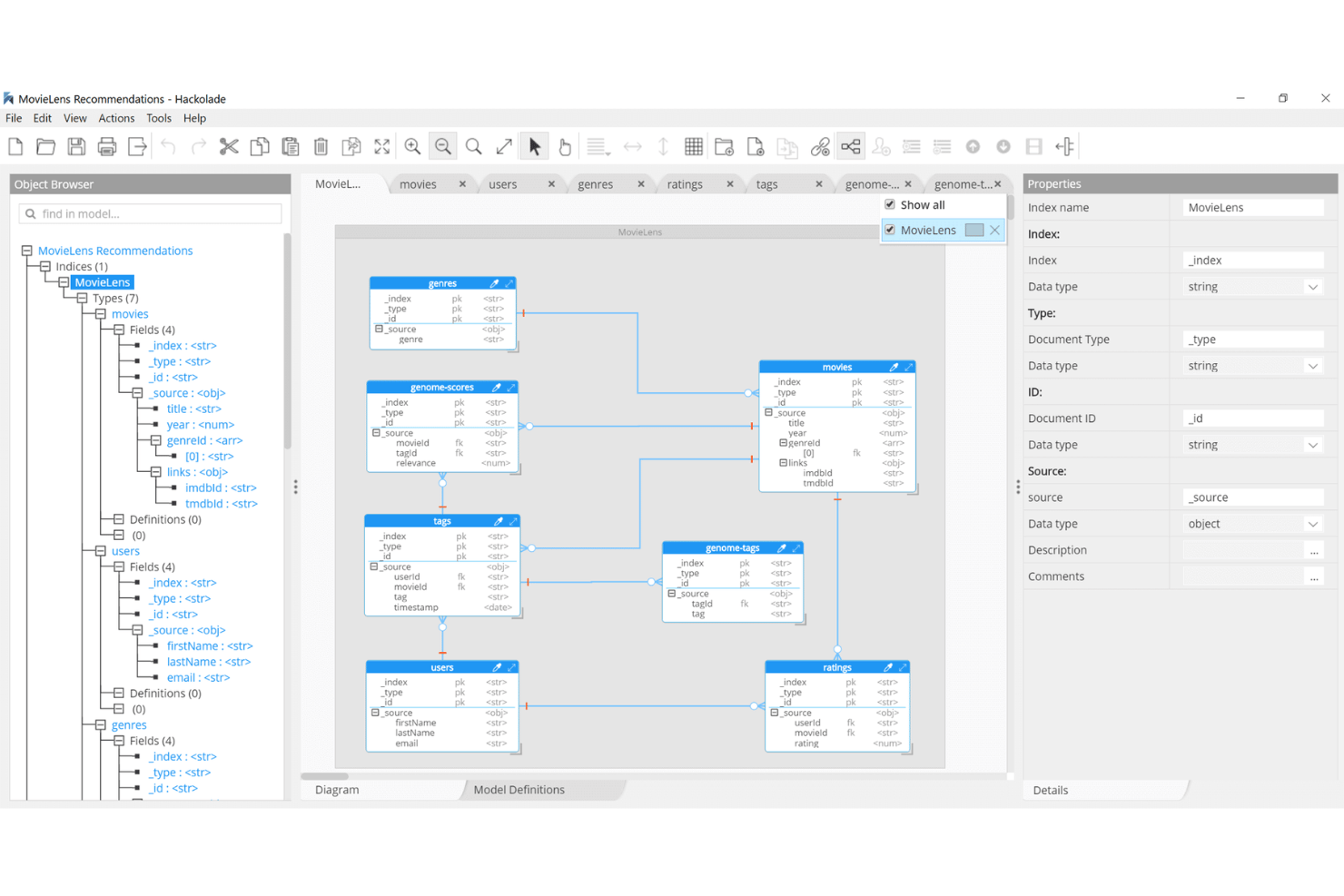Close the genres tab
This screenshot has height=896, width=1344.
coord(641,184)
